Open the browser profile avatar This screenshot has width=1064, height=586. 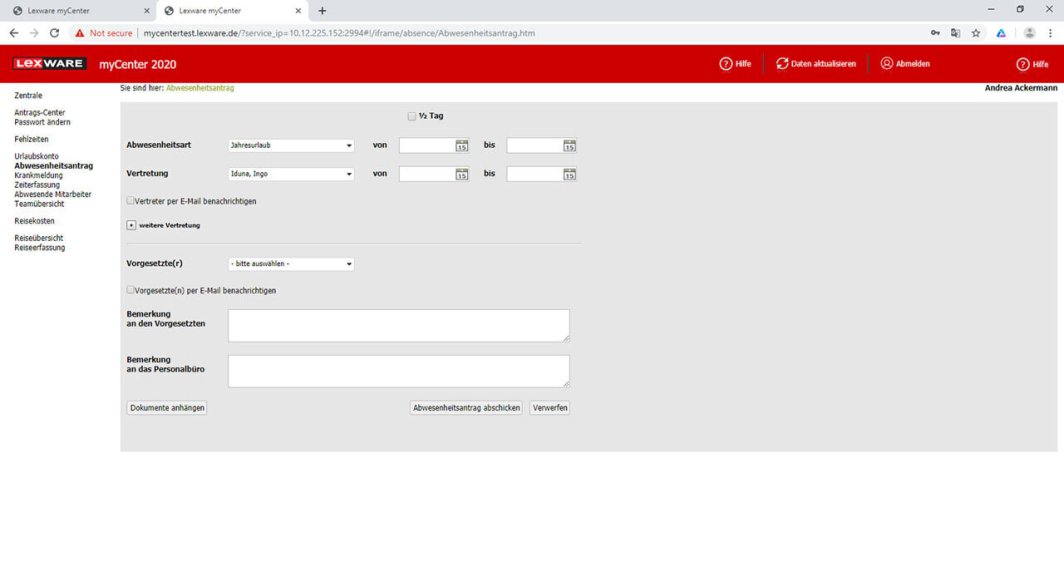click(x=1029, y=33)
